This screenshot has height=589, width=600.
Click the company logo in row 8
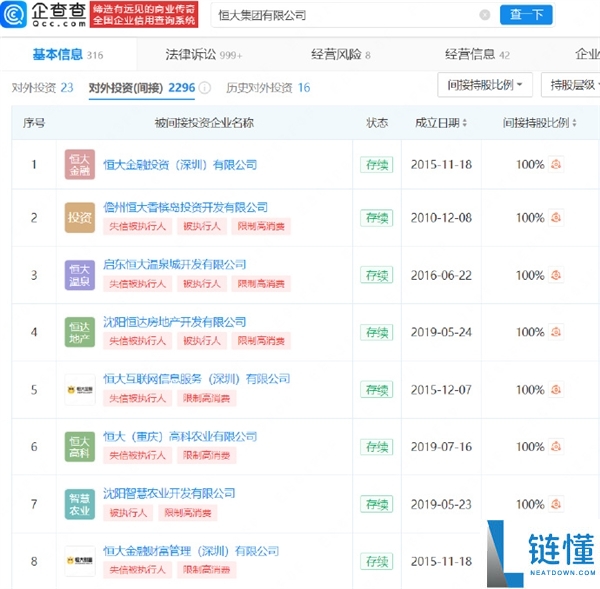tap(80, 561)
